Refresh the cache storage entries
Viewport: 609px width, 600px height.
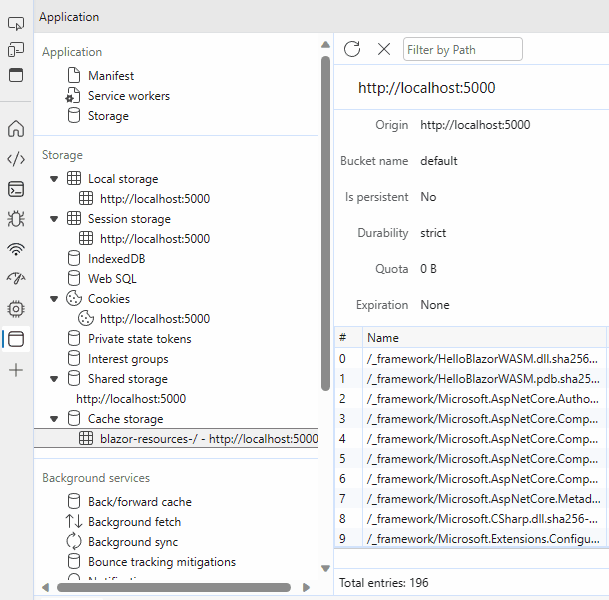pyautogui.click(x=352, y=49)
